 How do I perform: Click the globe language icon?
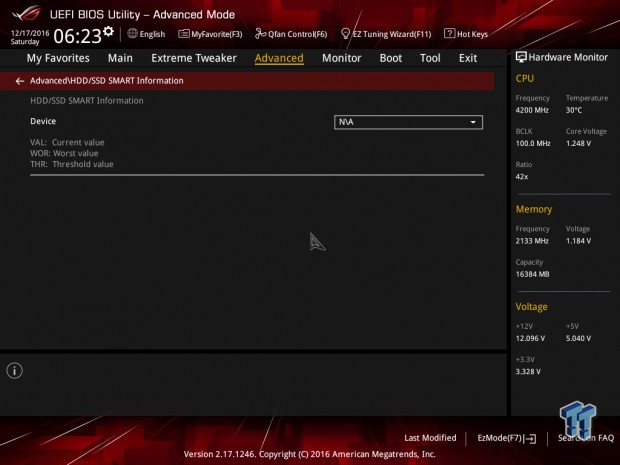click(132, 34)
